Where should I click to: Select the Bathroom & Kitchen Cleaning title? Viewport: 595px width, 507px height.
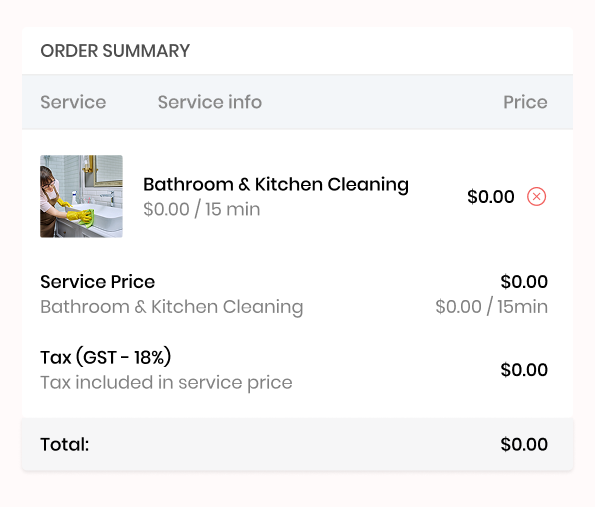tap(276, 184)
